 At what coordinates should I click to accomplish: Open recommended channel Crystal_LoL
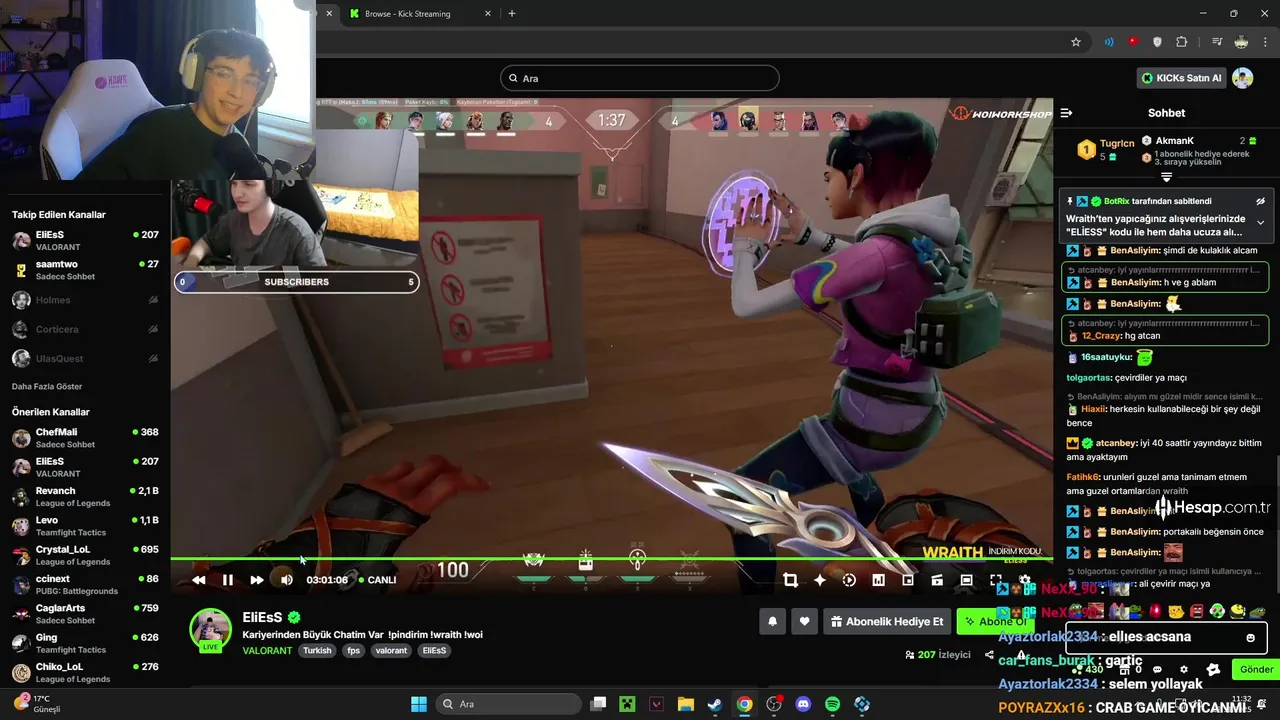click(85, 555)
